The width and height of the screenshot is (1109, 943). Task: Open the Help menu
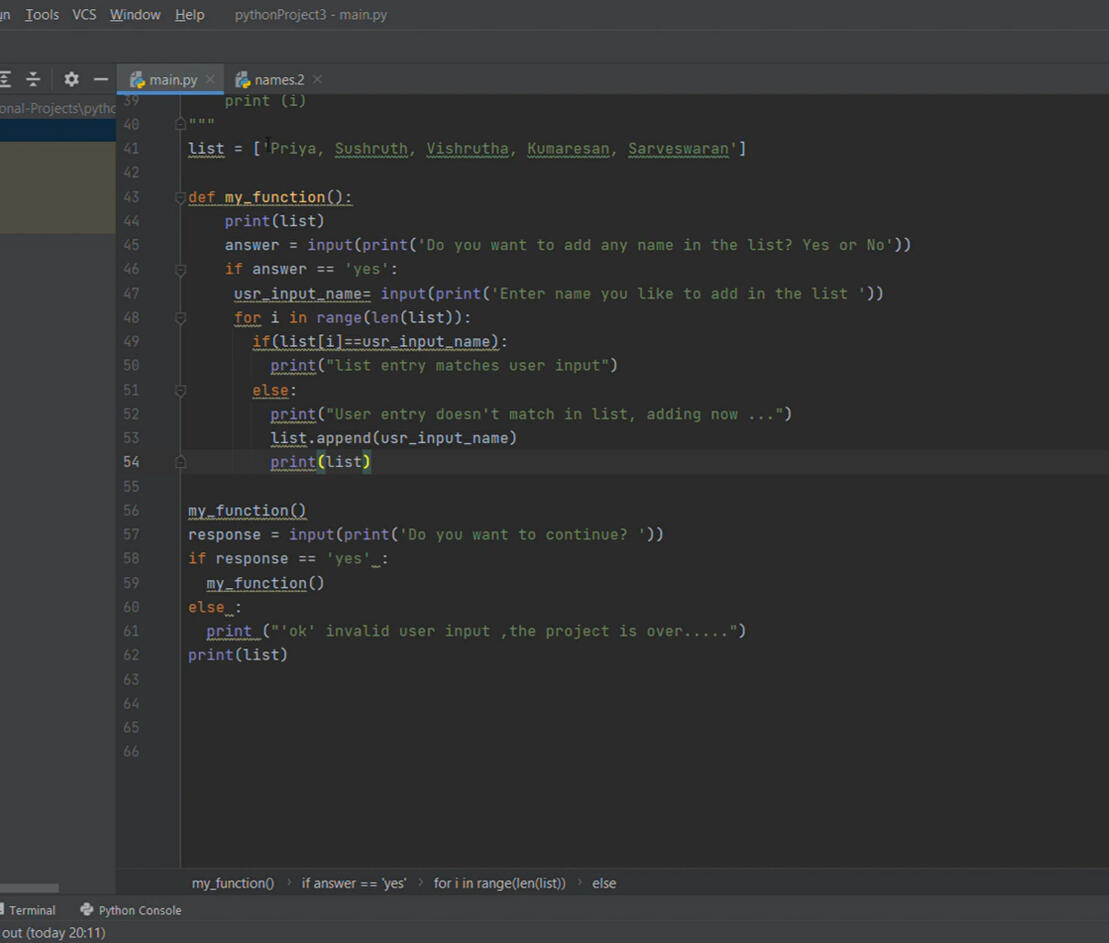coord(189,15)
